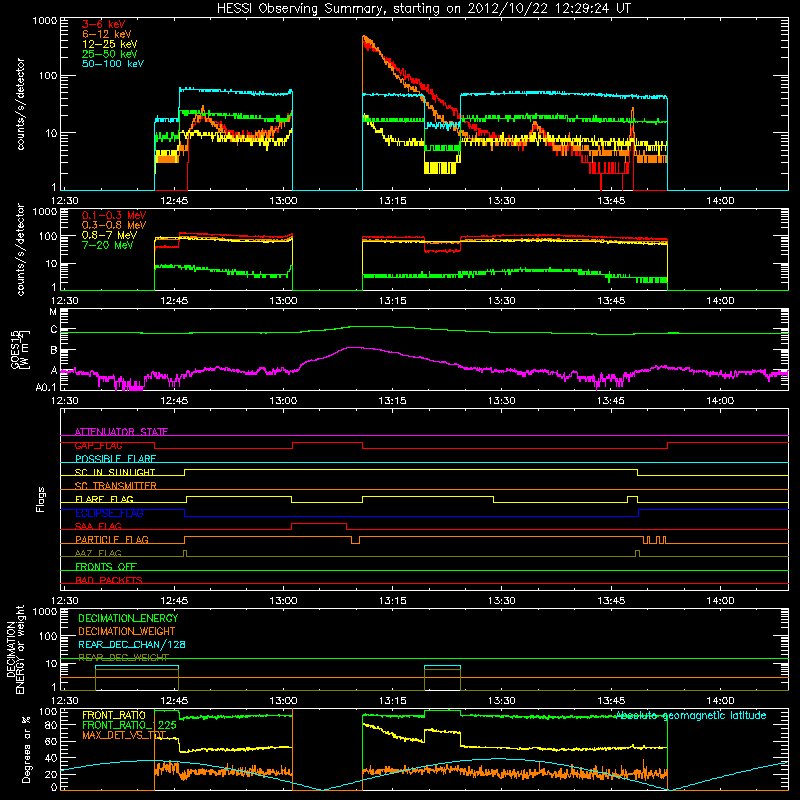Viewport: 800px width, 800px height.
Task: Click the Flags vertical axis title
Action: [41, 499]
